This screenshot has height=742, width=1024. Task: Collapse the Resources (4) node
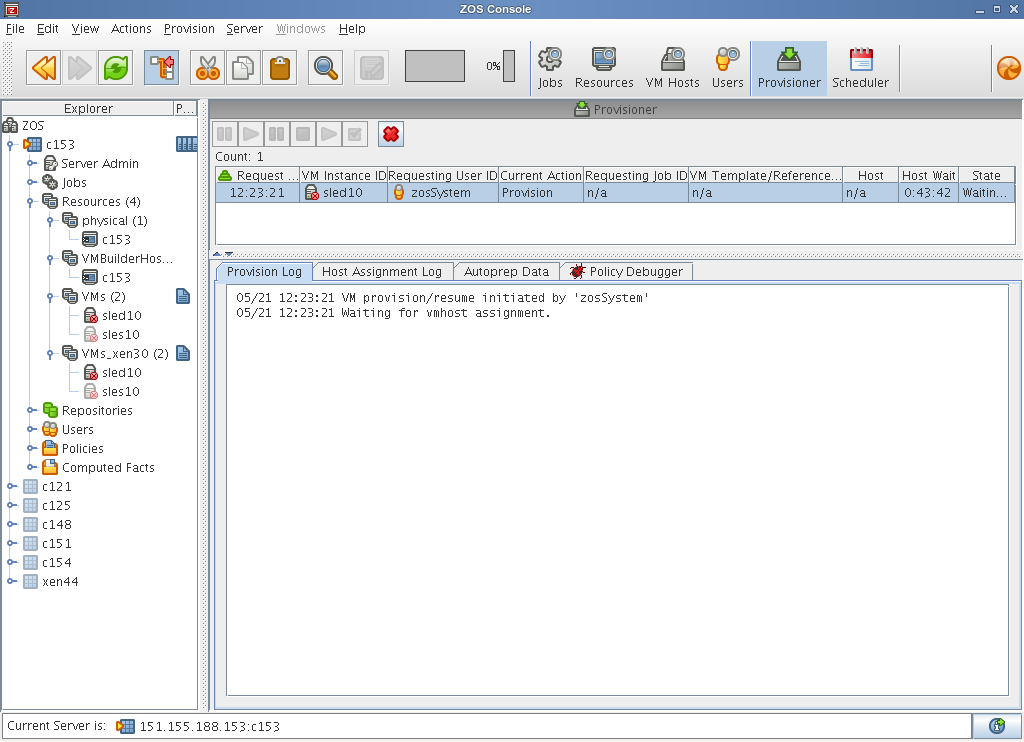coord(31,202)
